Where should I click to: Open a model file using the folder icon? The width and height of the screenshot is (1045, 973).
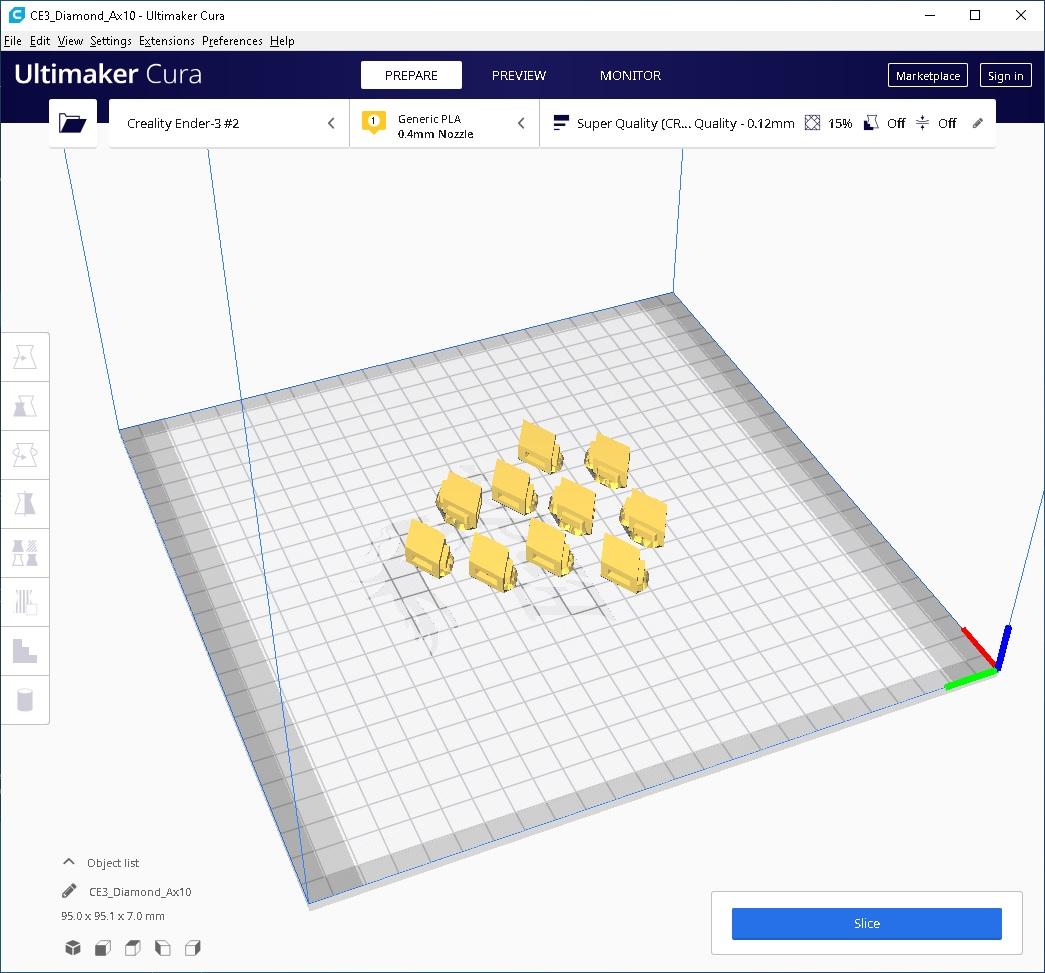(x=72, y=122)
